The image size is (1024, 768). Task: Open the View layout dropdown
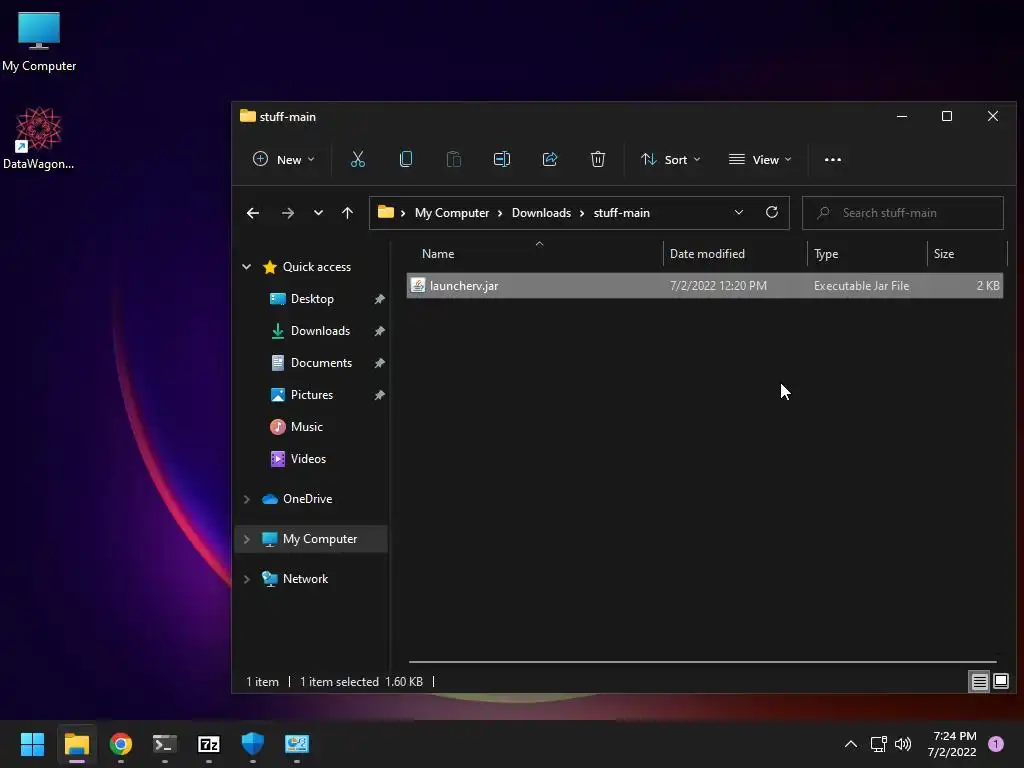760,159
